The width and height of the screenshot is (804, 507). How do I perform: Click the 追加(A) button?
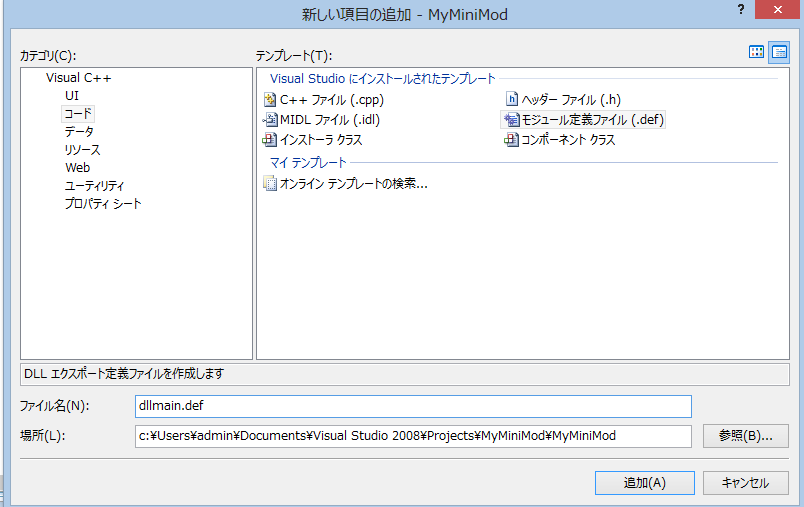pos(644,482)
